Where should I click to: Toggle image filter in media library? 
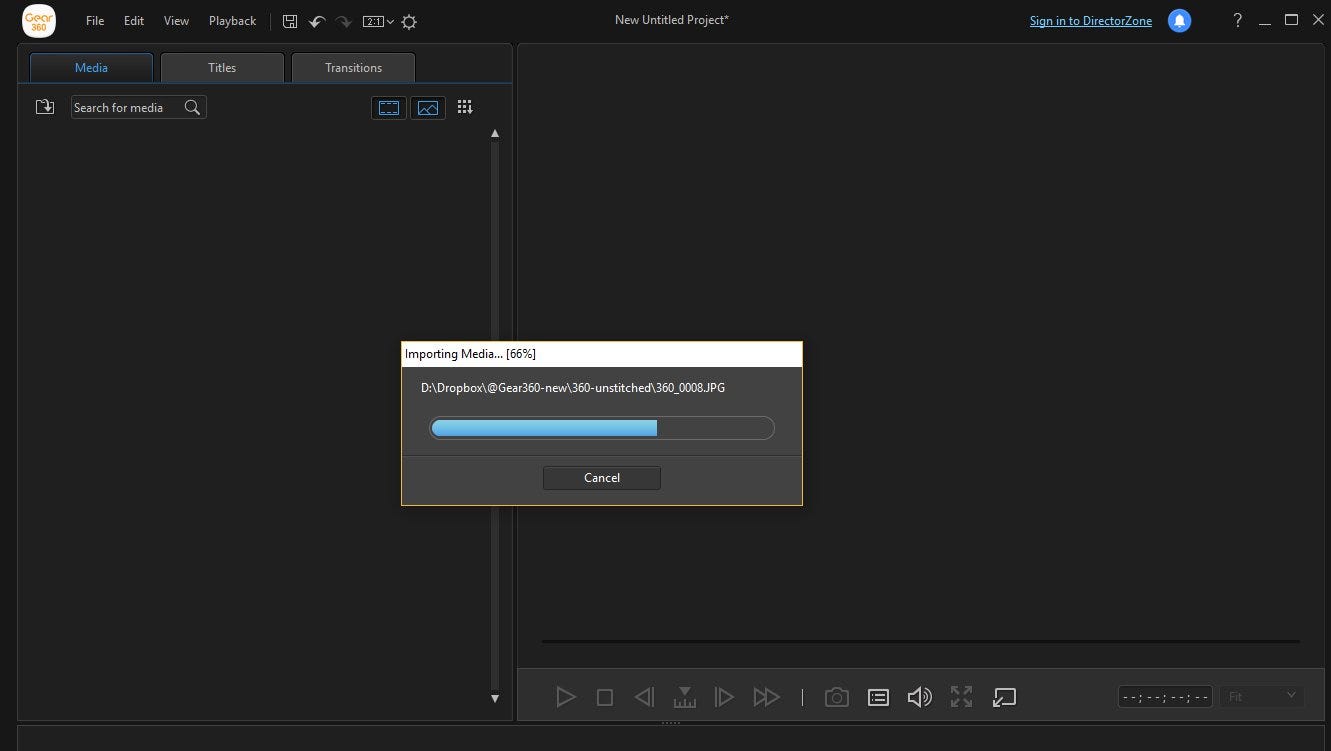[428, 107]
